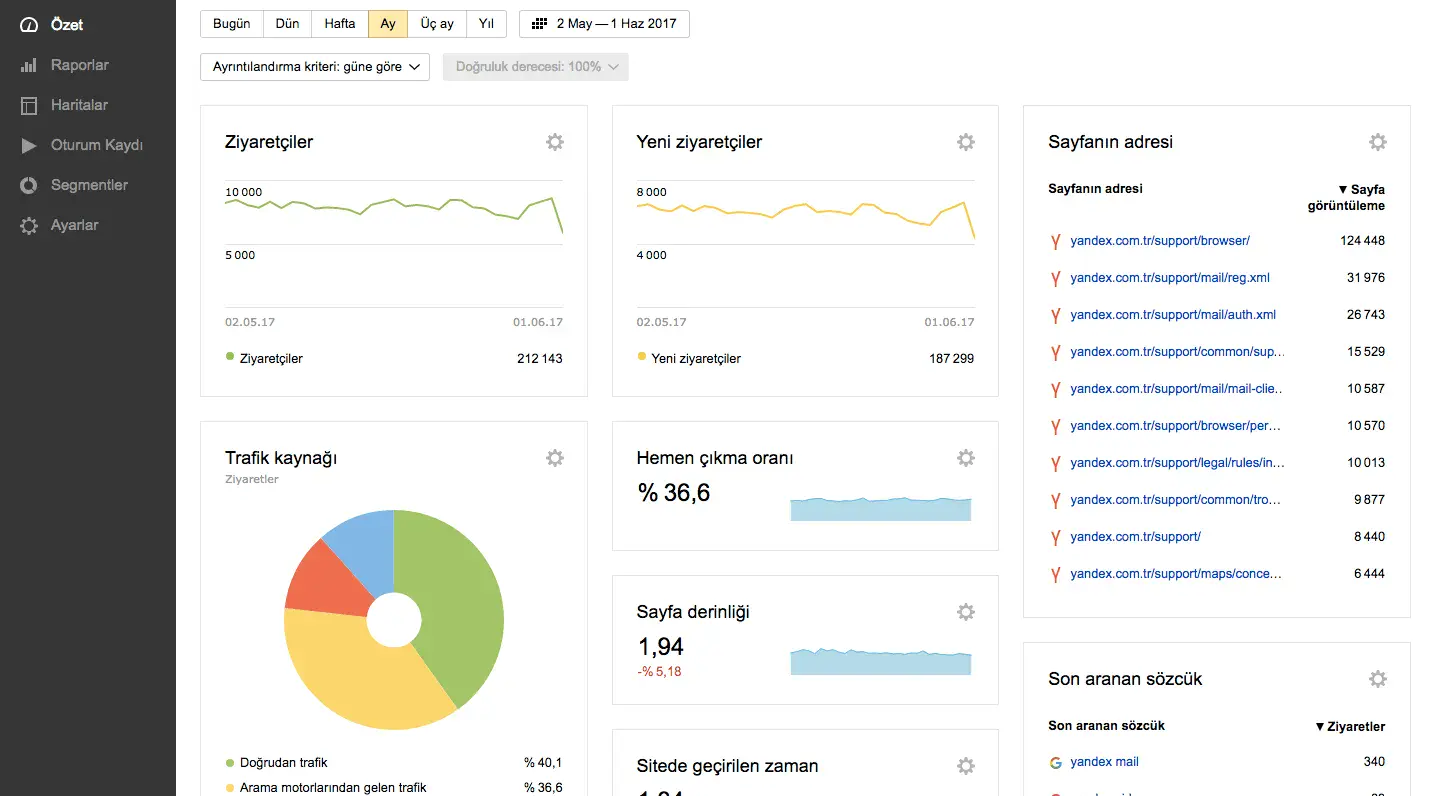Image resolution: width=1432 pixels, height=796 pixels.
Task: Open settings gear on Yeni ziyaretçiler widget
Action: point(965,142)
